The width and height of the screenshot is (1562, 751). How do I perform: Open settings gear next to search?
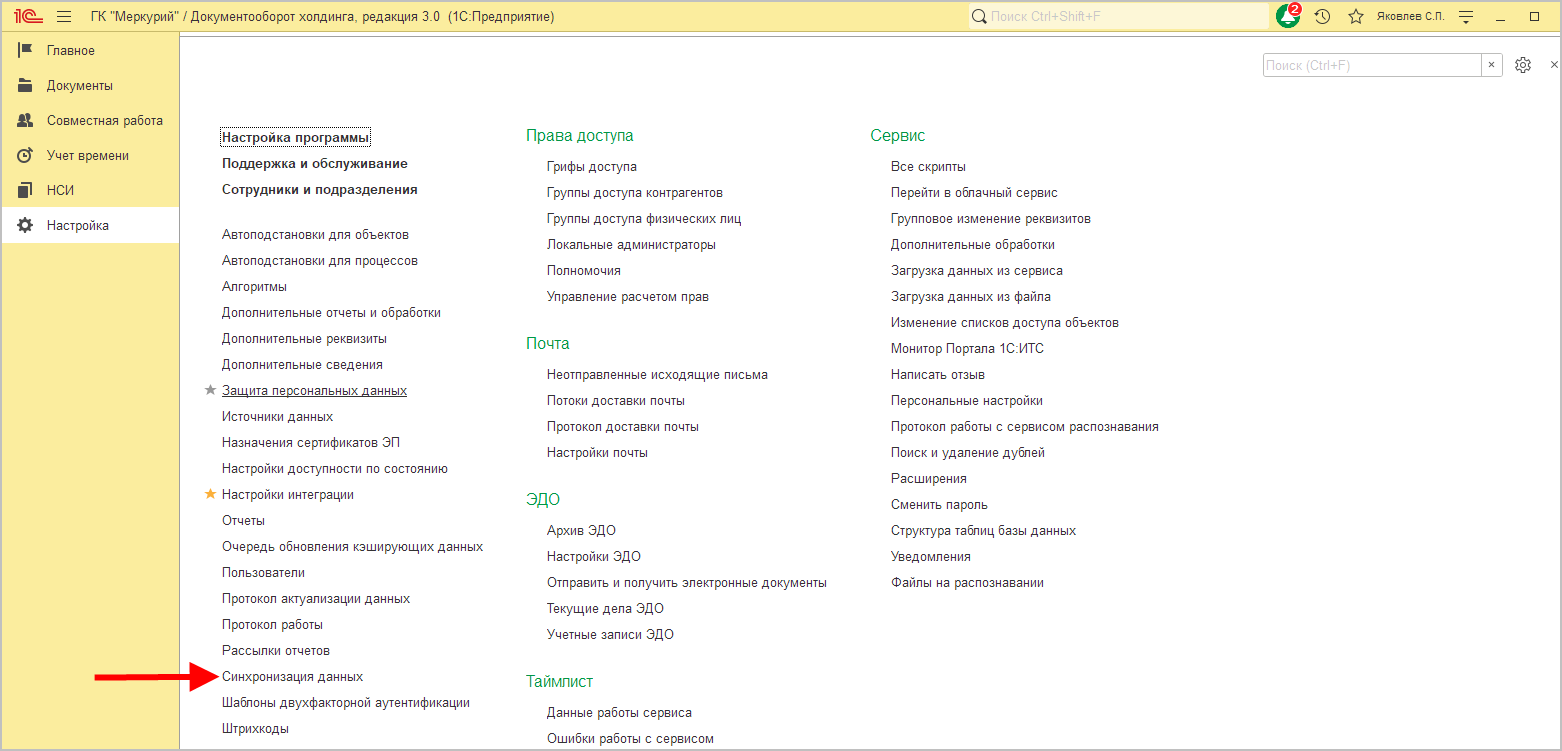coord(1522,65)
